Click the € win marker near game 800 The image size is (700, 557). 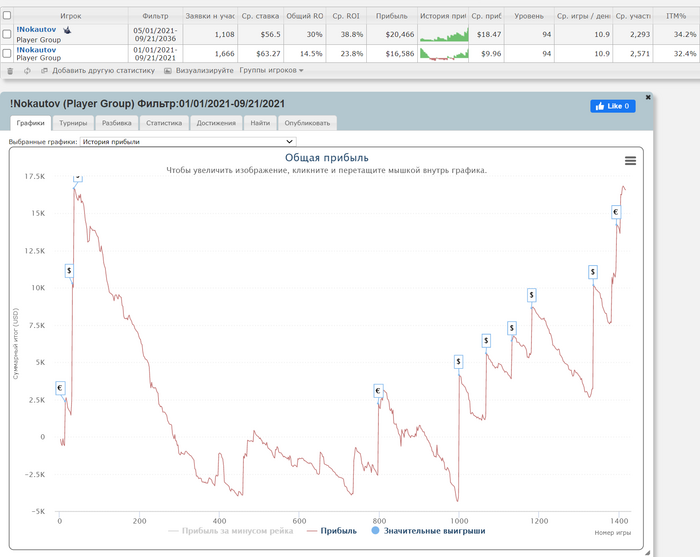click(x=378, y=391)
